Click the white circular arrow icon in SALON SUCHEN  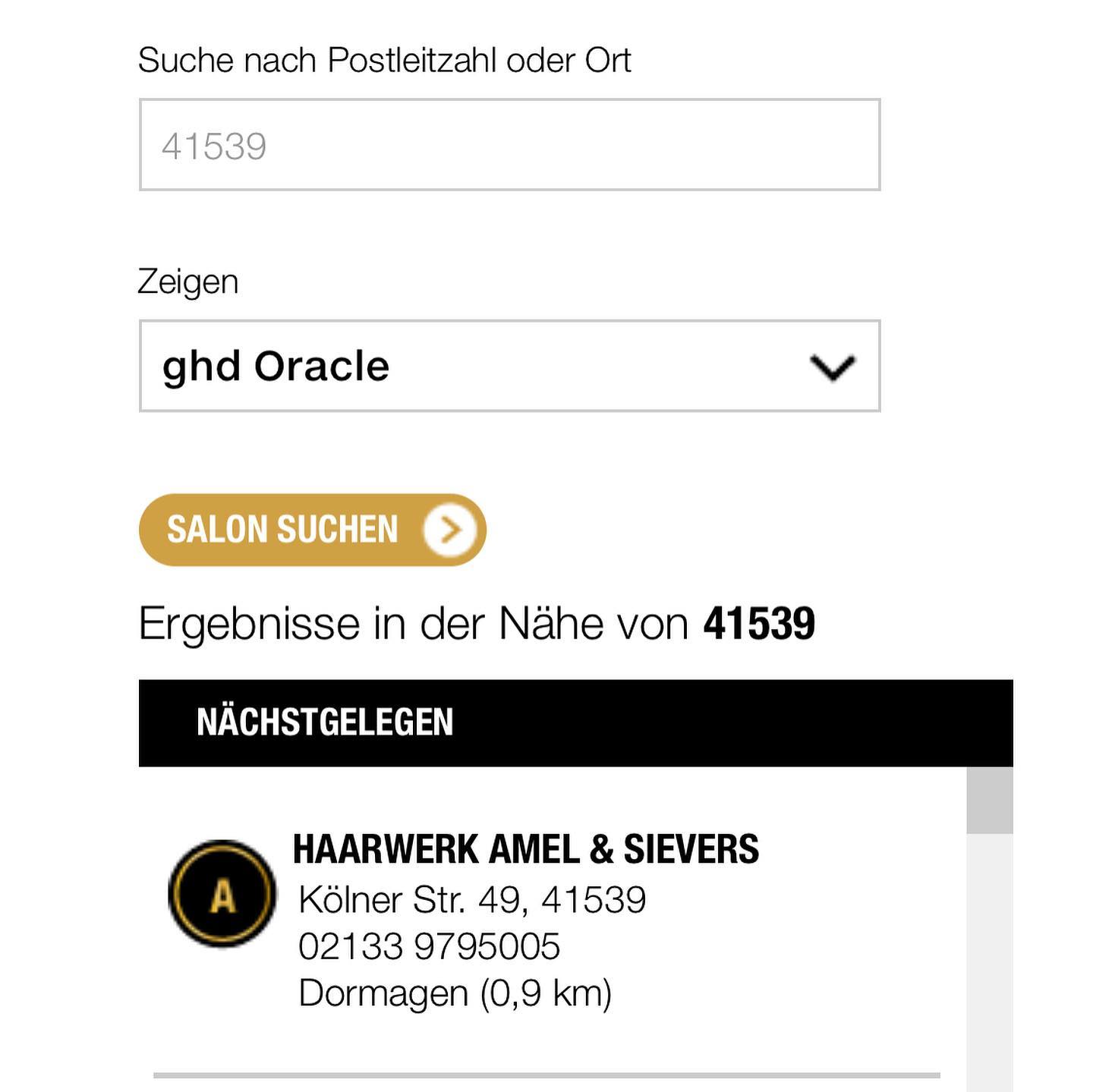450,530
